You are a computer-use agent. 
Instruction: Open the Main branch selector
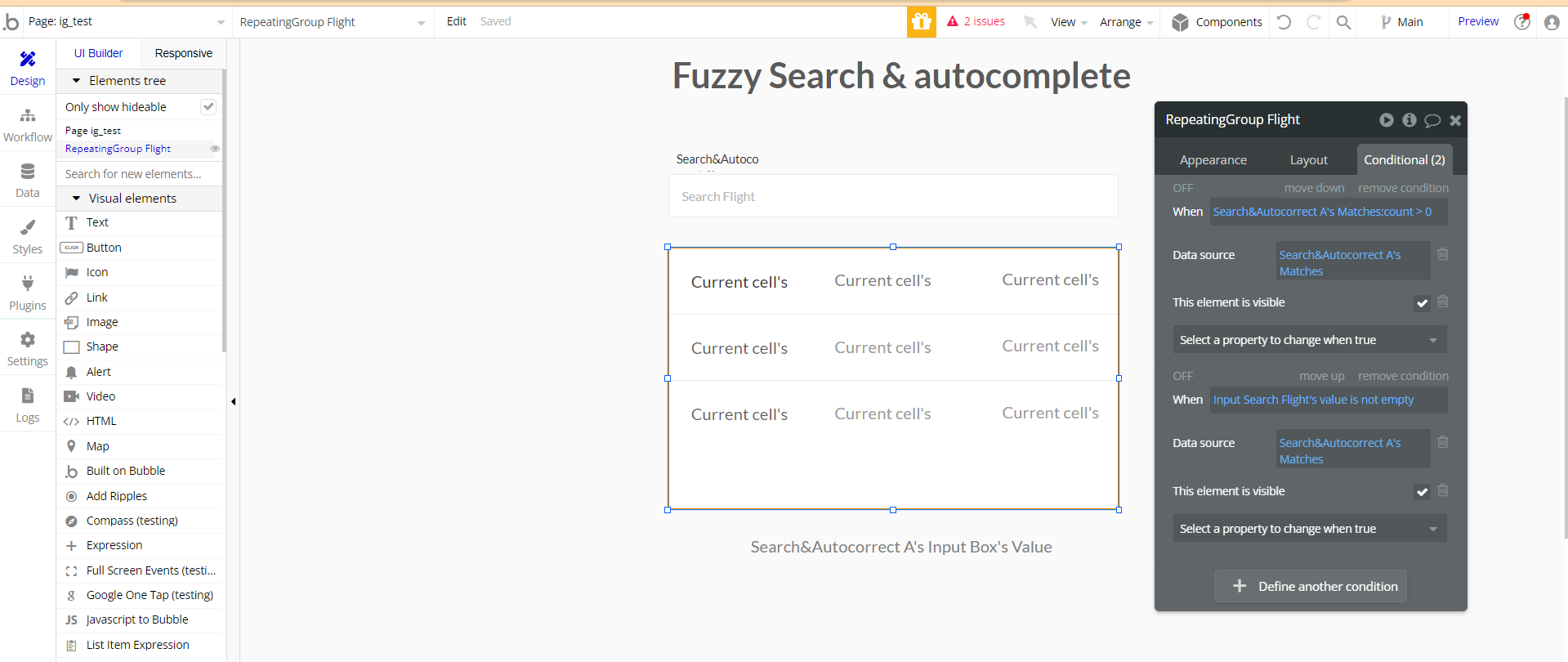pos(1402,22)
